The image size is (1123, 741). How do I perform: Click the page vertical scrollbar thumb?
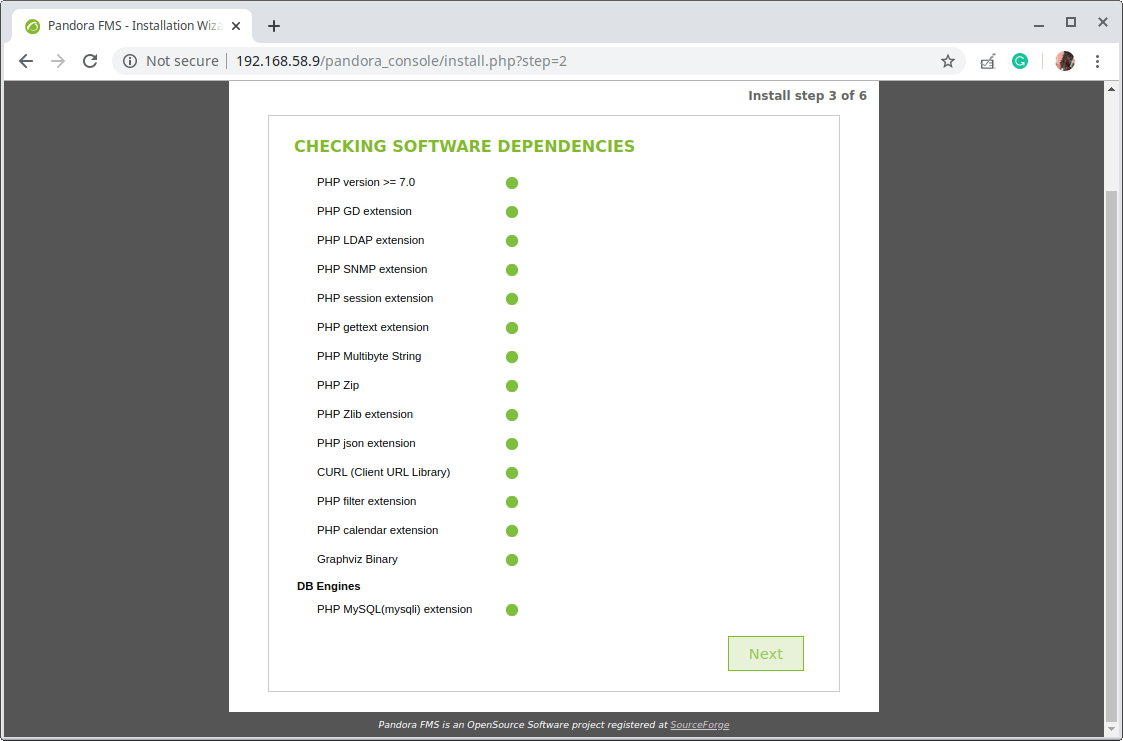tap(1111, 458)
